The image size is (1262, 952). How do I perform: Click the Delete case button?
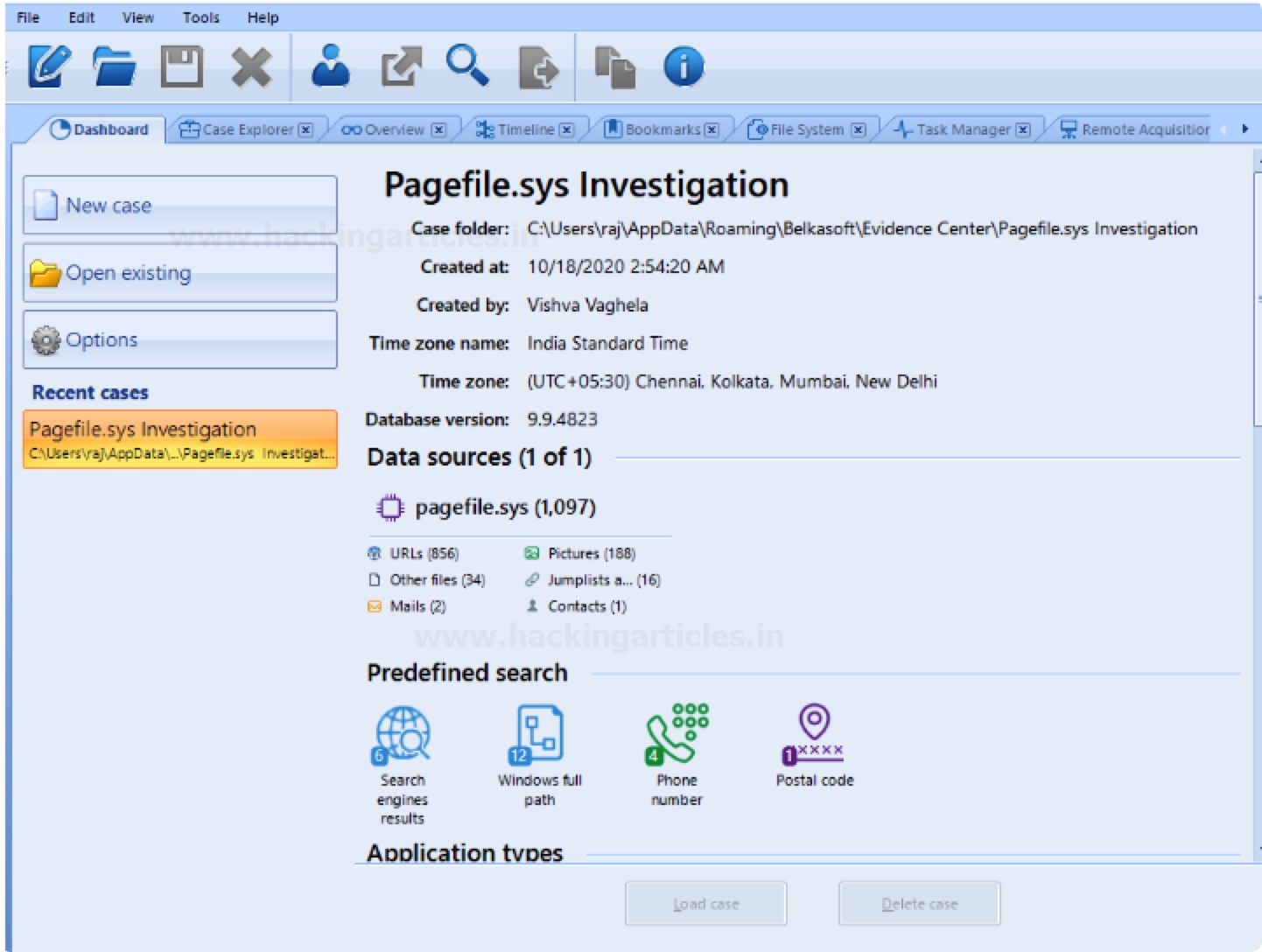pyautogui.click(x=919, y=904)
